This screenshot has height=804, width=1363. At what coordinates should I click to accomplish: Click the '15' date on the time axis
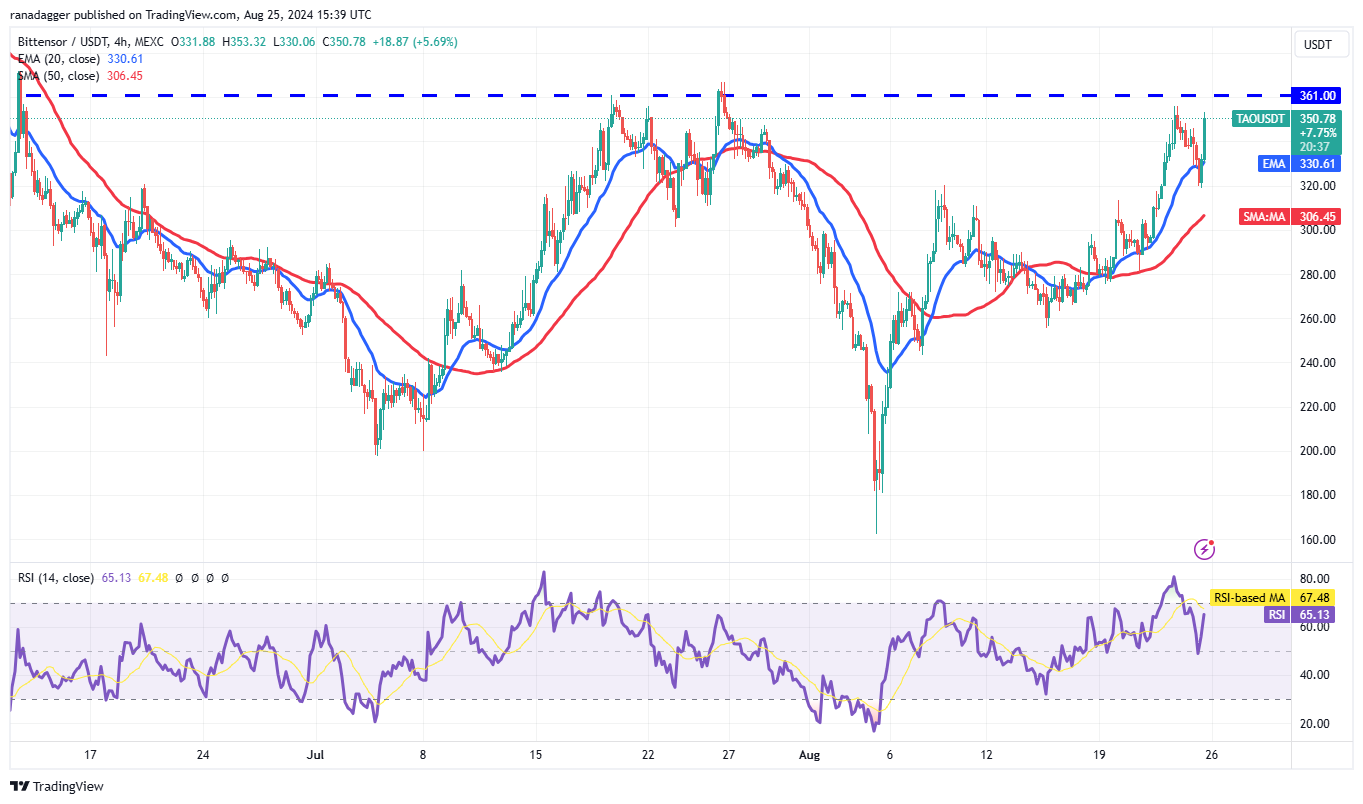(535, 754)
